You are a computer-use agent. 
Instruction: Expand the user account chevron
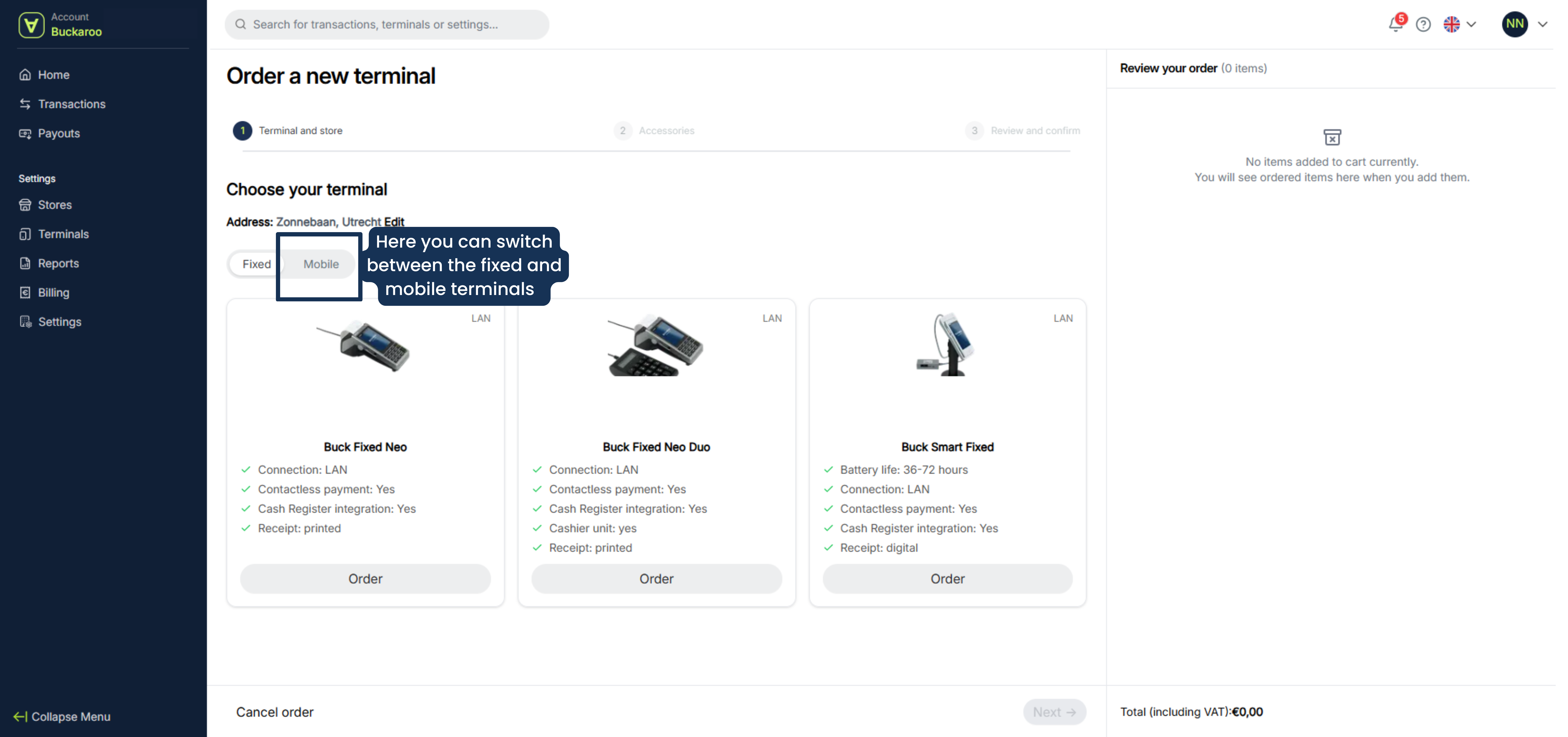point(1542,24)
